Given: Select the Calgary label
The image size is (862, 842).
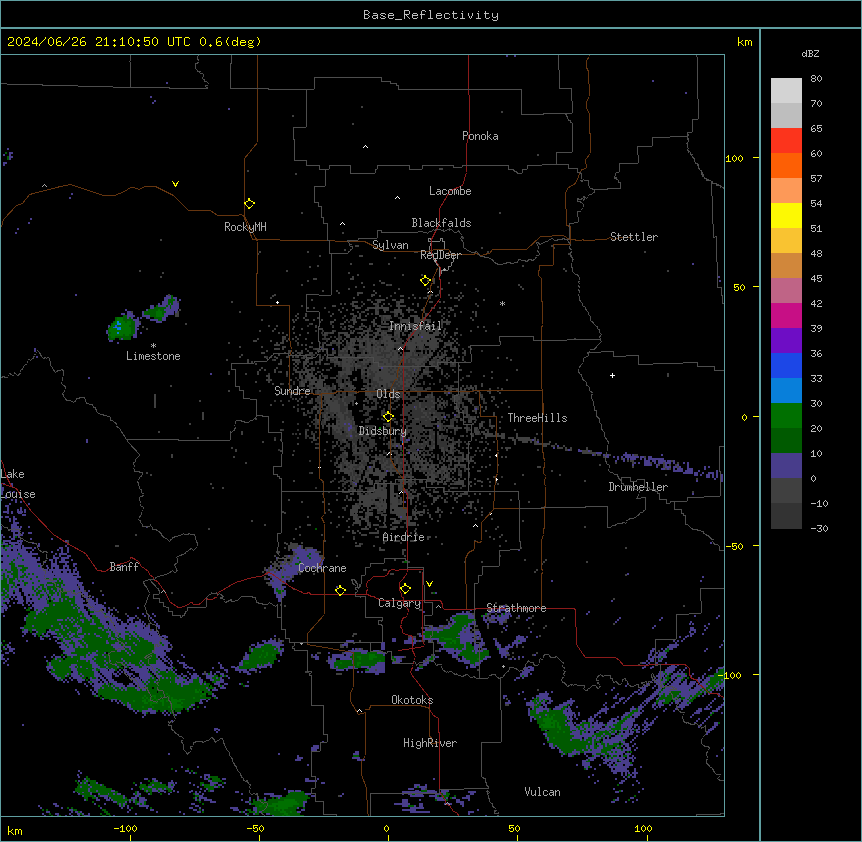Looking at the screenshot, I should pyautogui.click(x=399, y=603).
